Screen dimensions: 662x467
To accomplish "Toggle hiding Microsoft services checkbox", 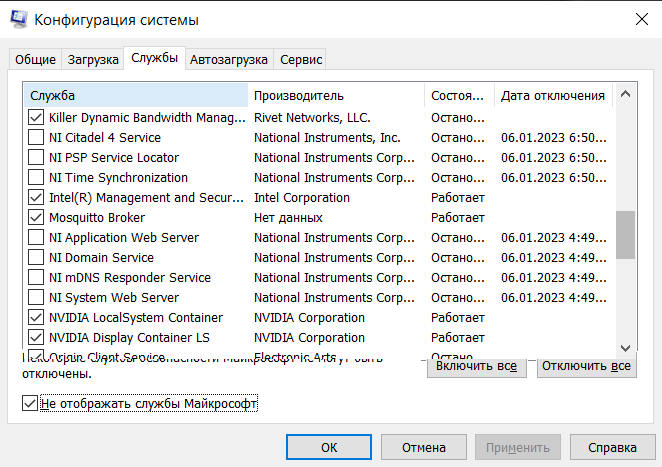I will click(29, 404).
